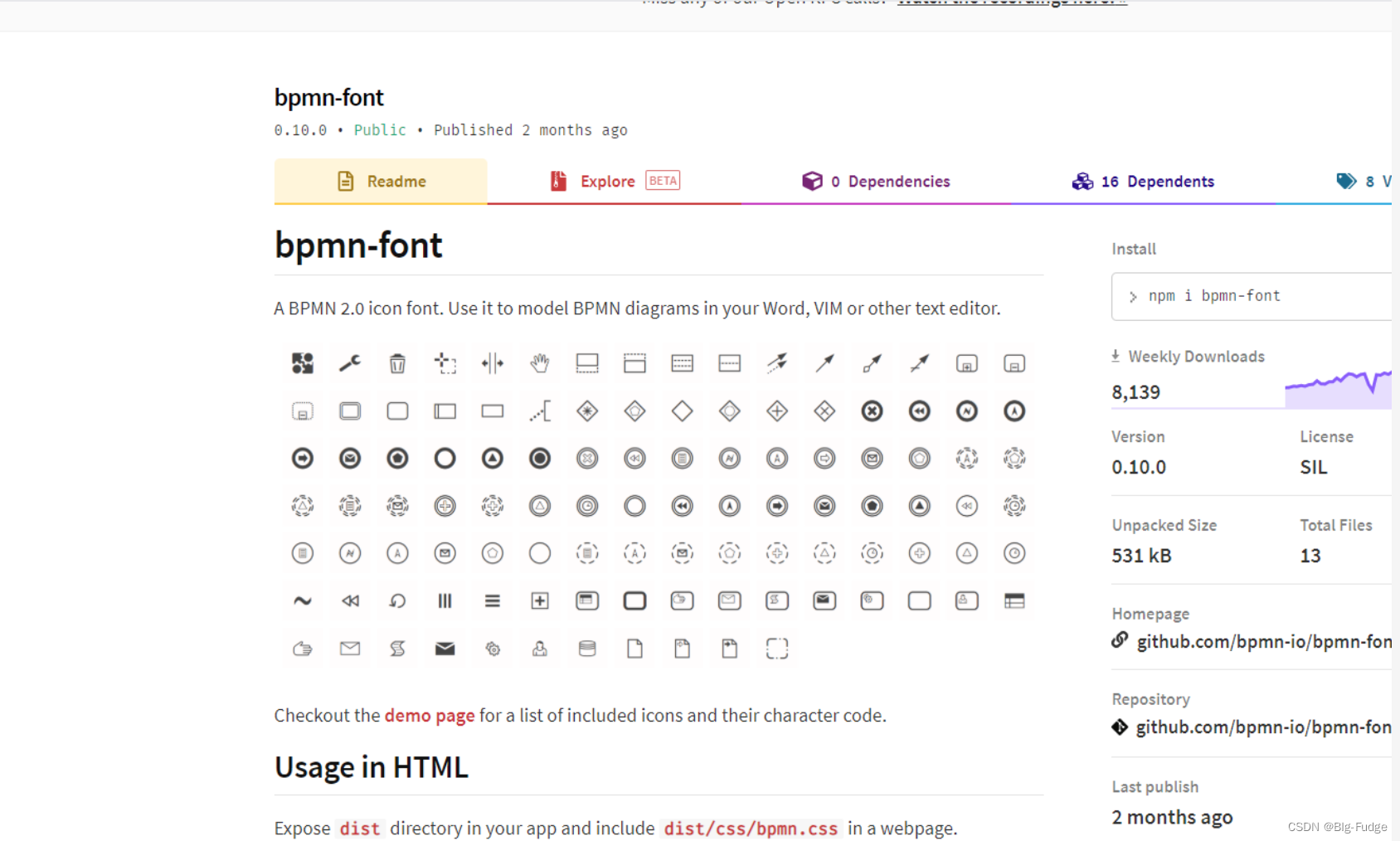Click the License value SIL
The image size is (1400, 841).
coord(1314,467)
